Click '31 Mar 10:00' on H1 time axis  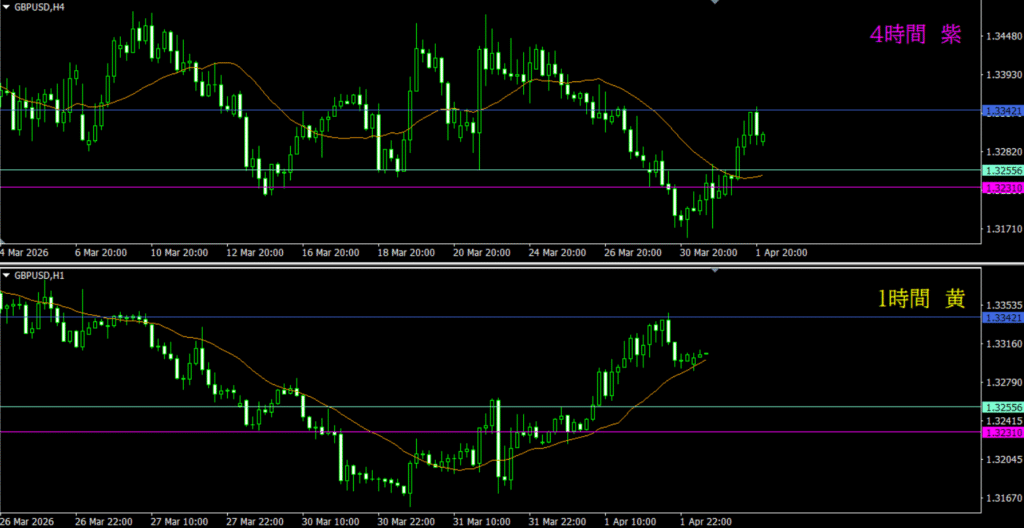tap(482, 521)
